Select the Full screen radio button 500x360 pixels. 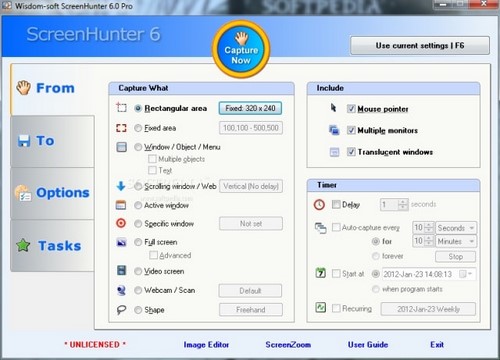[x=138, y=242]
